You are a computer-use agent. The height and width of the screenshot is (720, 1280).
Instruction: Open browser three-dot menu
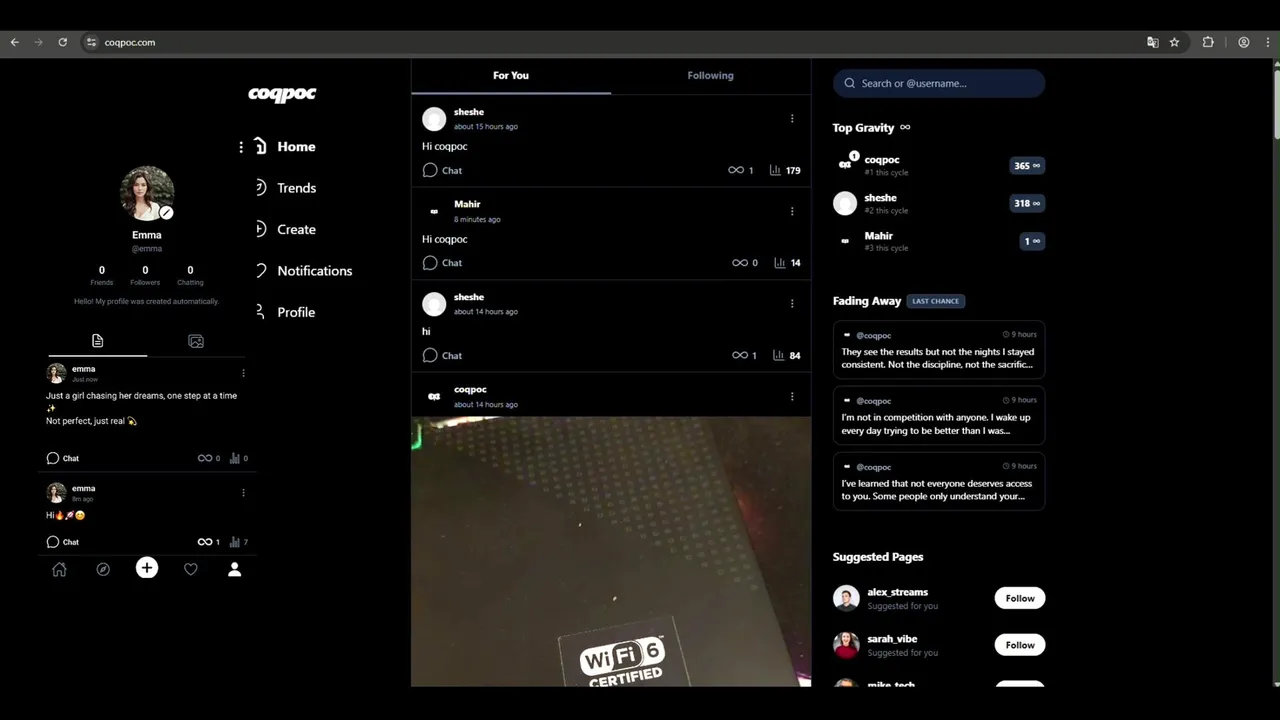[x=1268, y=42]
